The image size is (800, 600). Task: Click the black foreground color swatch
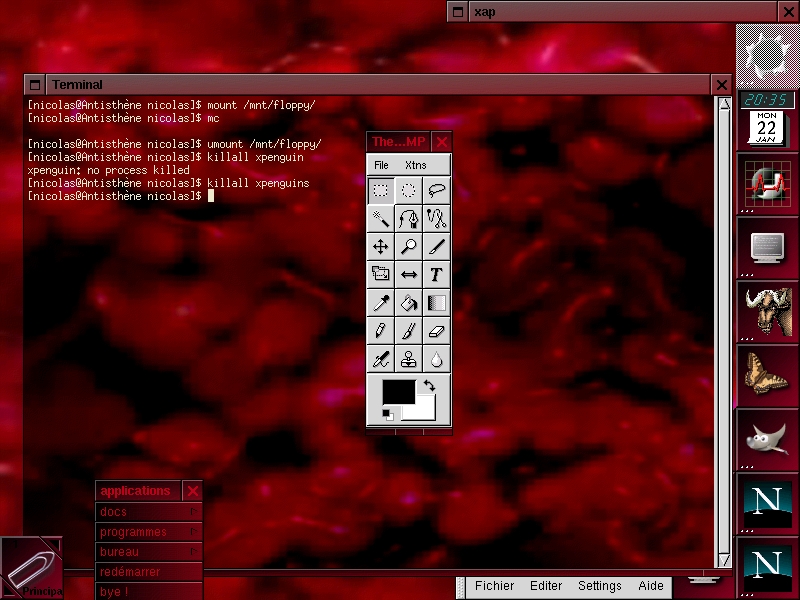point(398,392)
